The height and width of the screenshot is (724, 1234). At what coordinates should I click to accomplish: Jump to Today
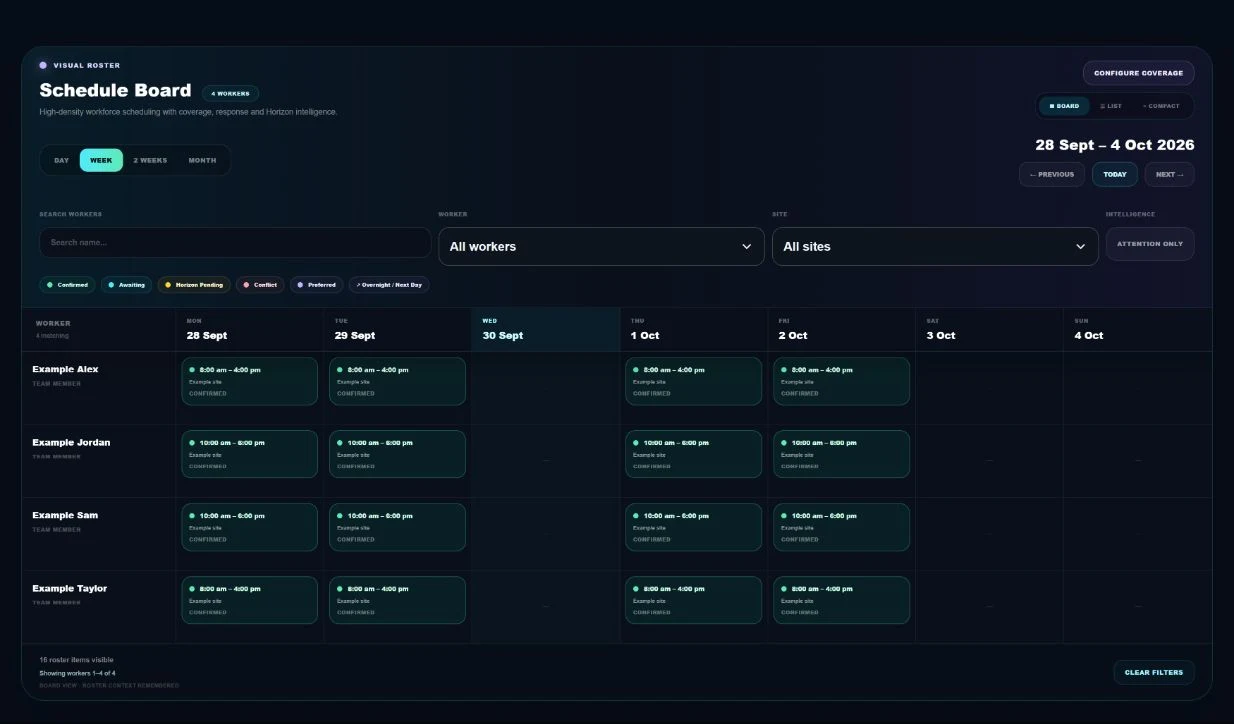(1115, 174)
